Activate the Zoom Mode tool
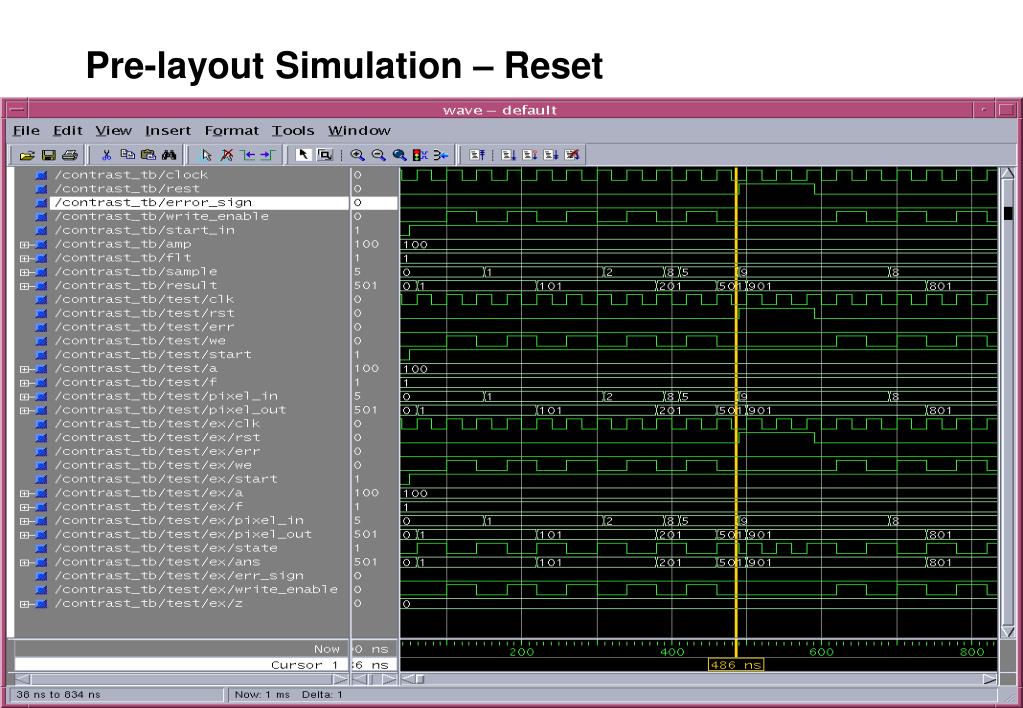 point(325,155)
